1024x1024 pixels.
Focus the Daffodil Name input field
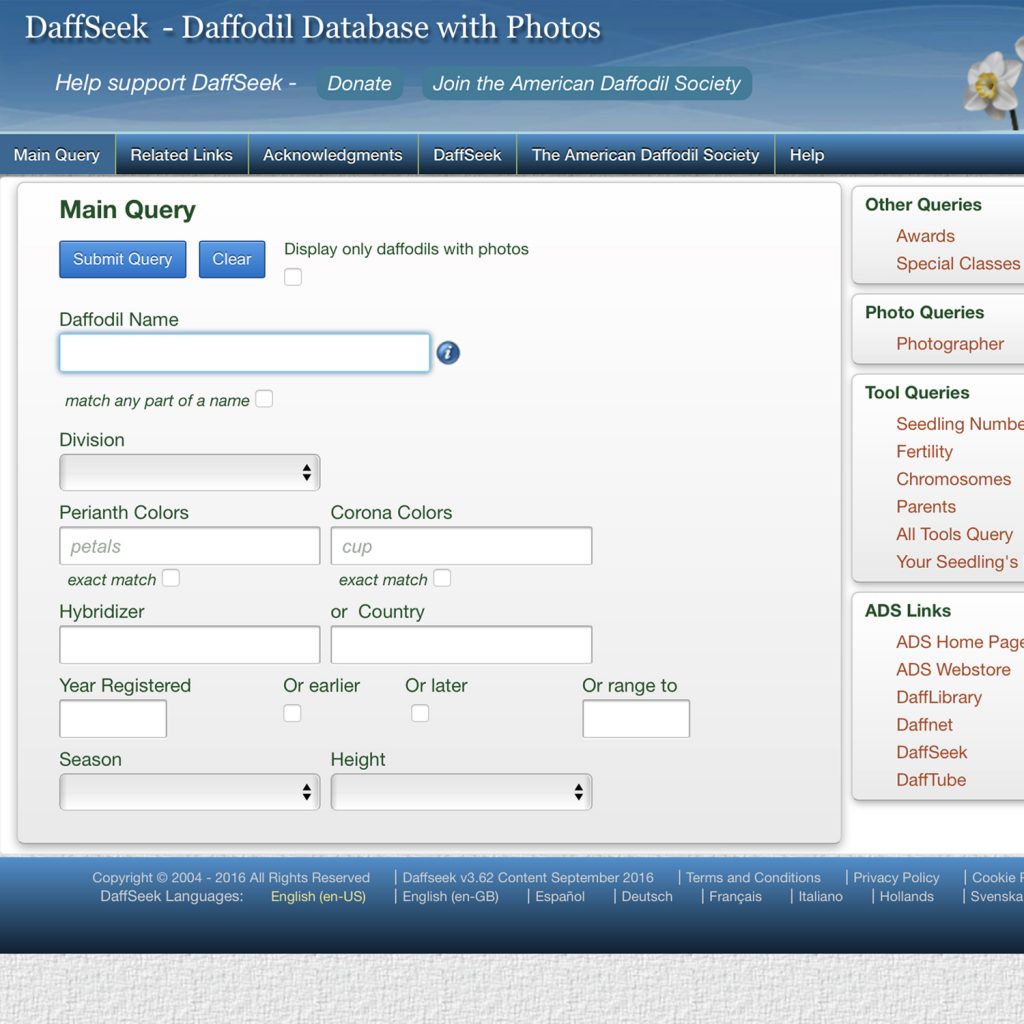coord(244,353)
